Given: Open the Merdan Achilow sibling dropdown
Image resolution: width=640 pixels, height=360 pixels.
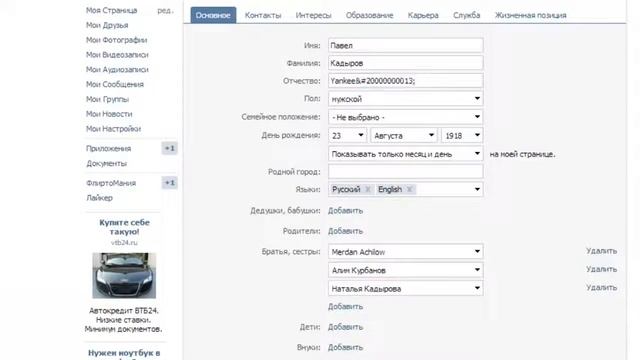Looking at the screenshot, I should [406, 252].
